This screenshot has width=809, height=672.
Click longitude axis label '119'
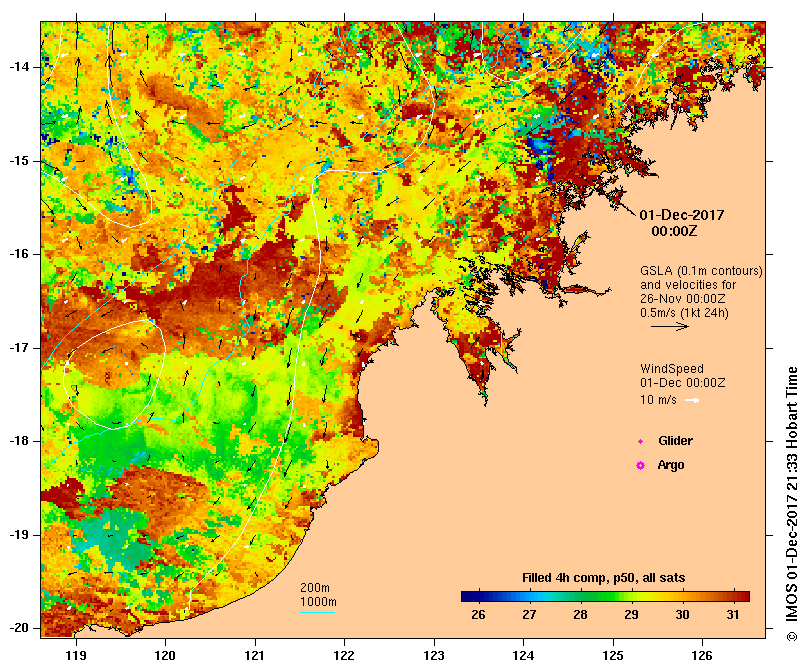click(76, 655)
